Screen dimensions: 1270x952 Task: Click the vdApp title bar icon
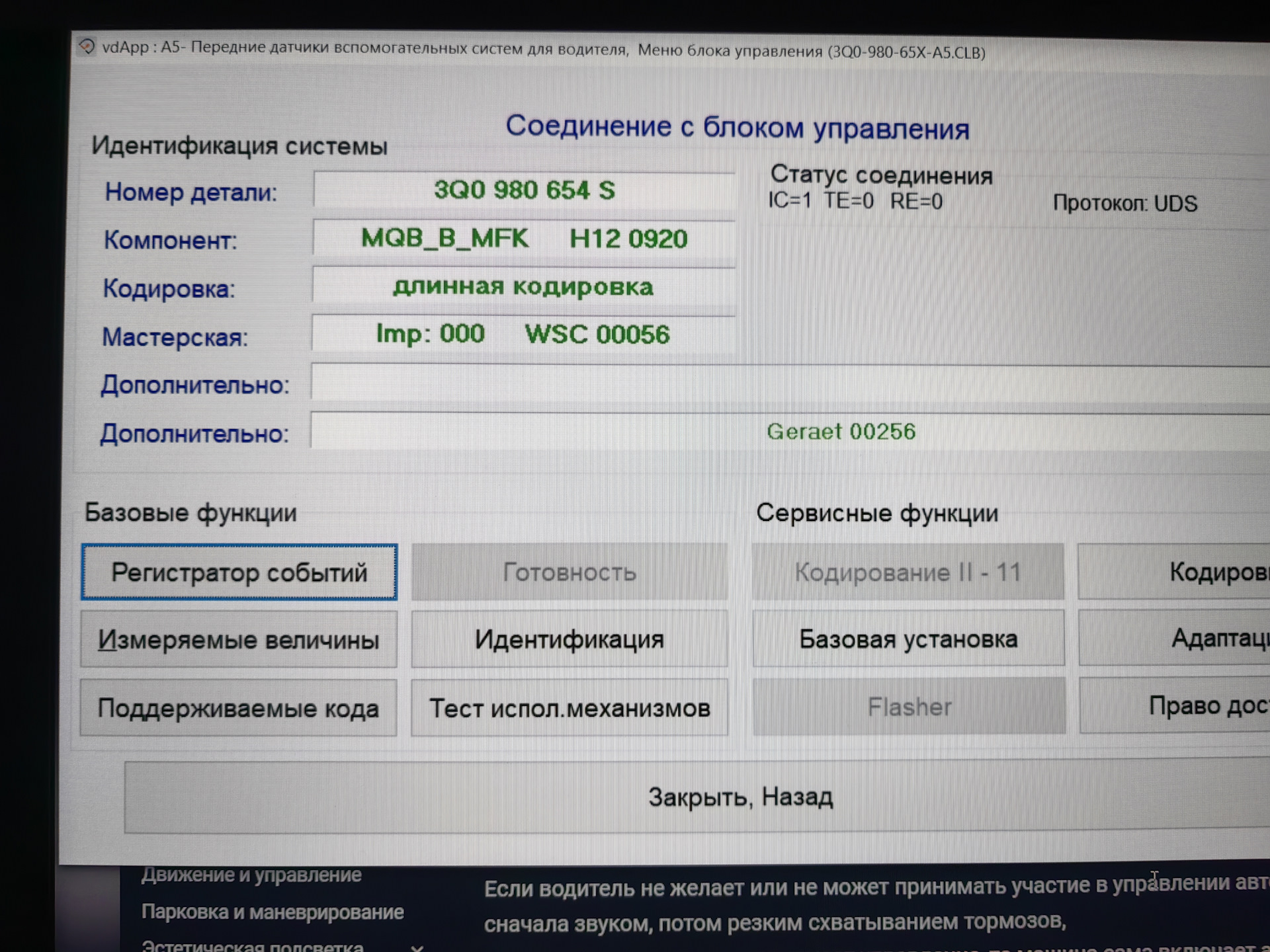click(x=87, y=46)
